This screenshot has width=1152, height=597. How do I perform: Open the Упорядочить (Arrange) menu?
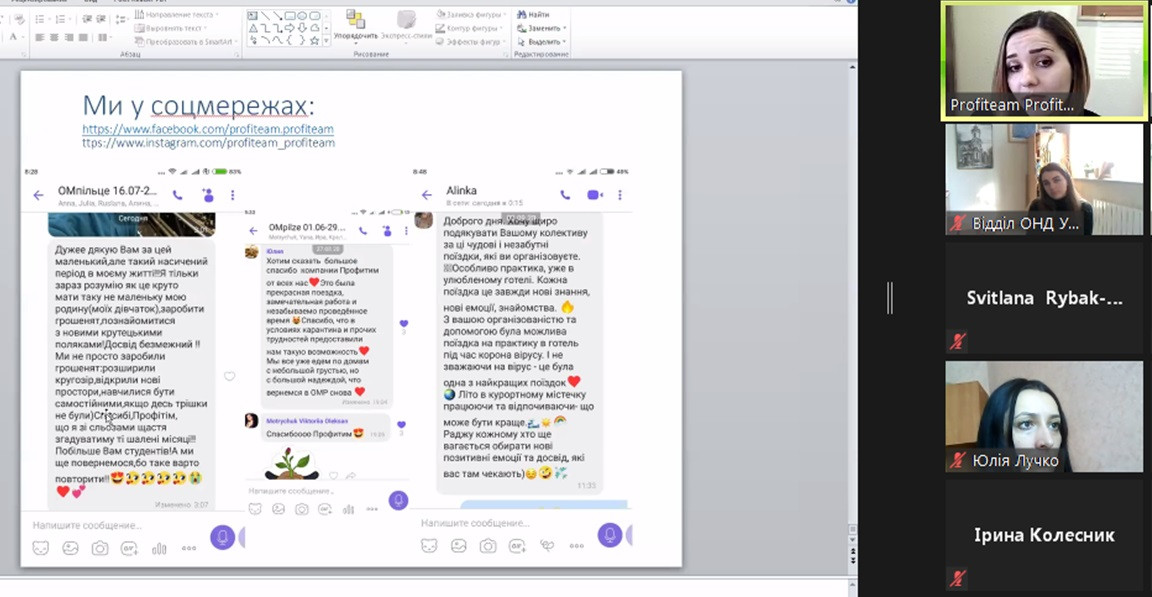pos(356,24)
